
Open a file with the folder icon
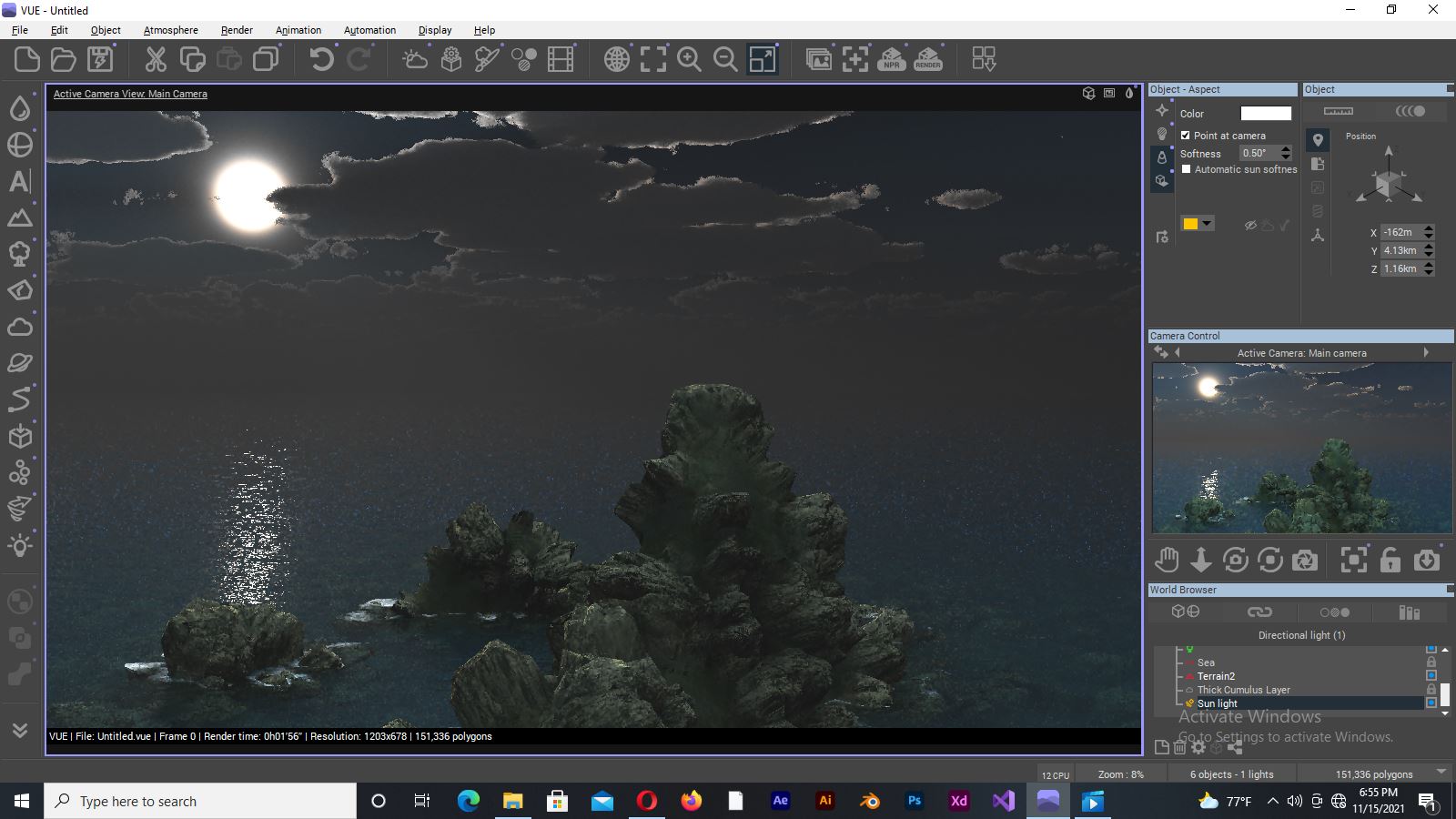point(64,60)
